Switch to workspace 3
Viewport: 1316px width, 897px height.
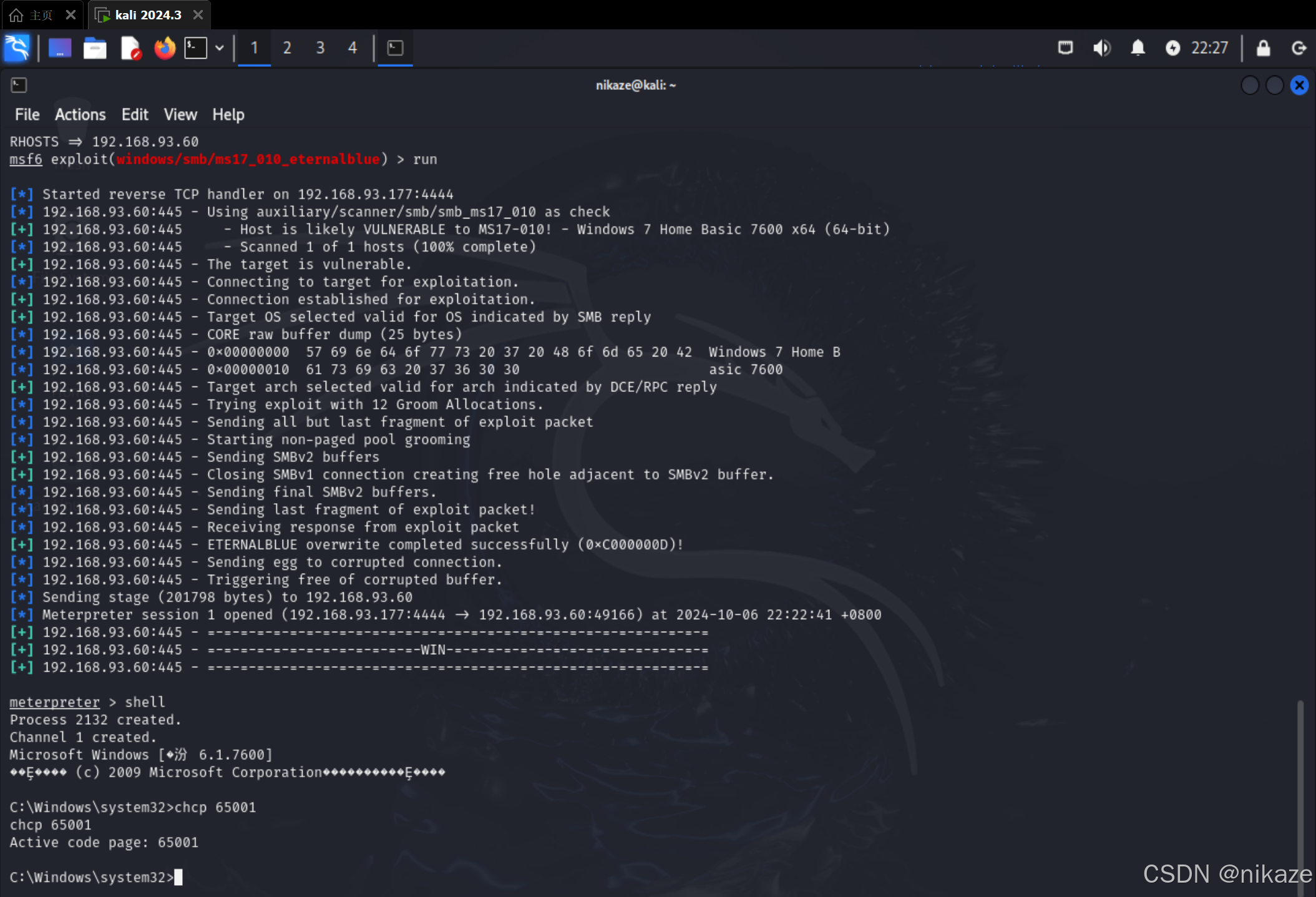pyautogui.click(x=320, y=48)
